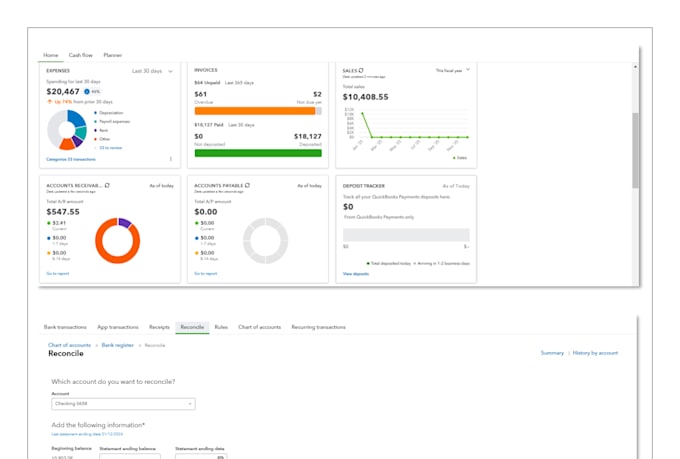Click the $18,127 deposited amount
The height and width of the screenshot is (459, 680).
[307, 136]
